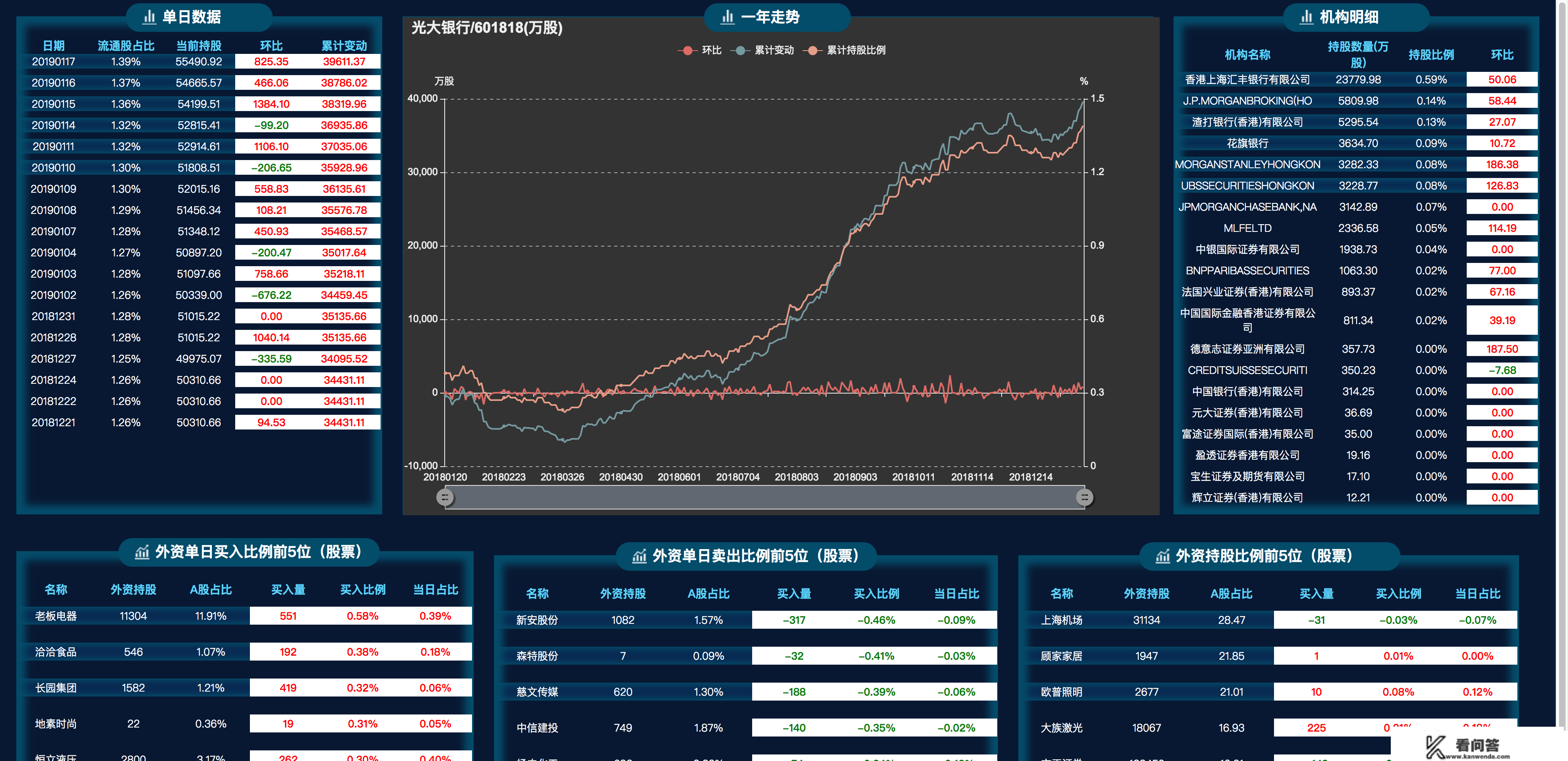
Task: Click the 39611.37 cumulative change cell
Action: pos(344,62)
